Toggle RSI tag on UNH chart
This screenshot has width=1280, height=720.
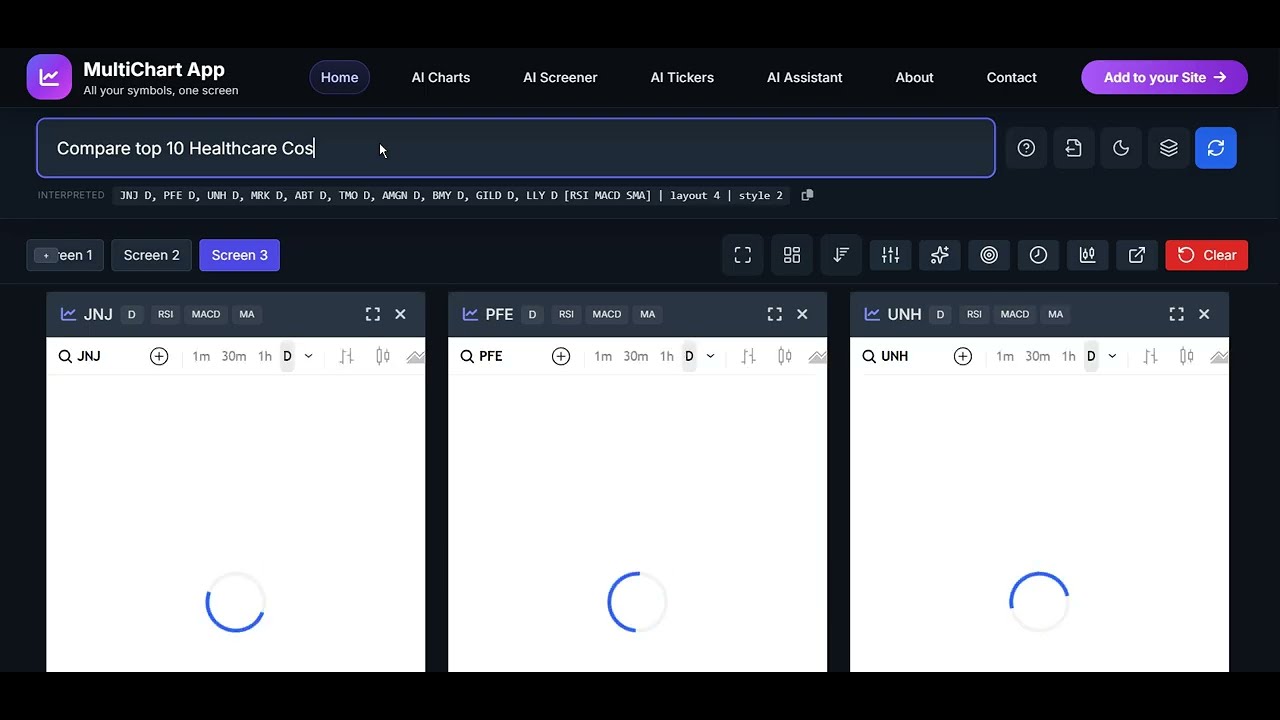pos(974,314)
